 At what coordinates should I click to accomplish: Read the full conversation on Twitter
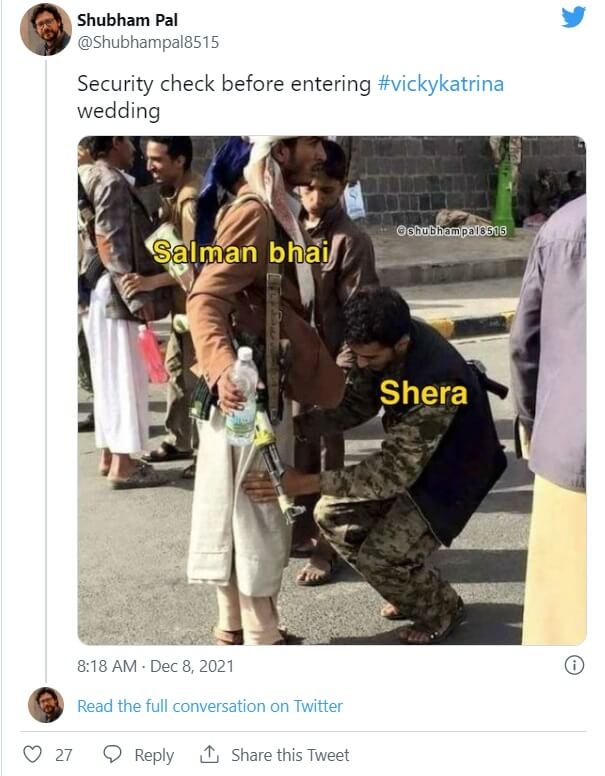pos(210,706)
